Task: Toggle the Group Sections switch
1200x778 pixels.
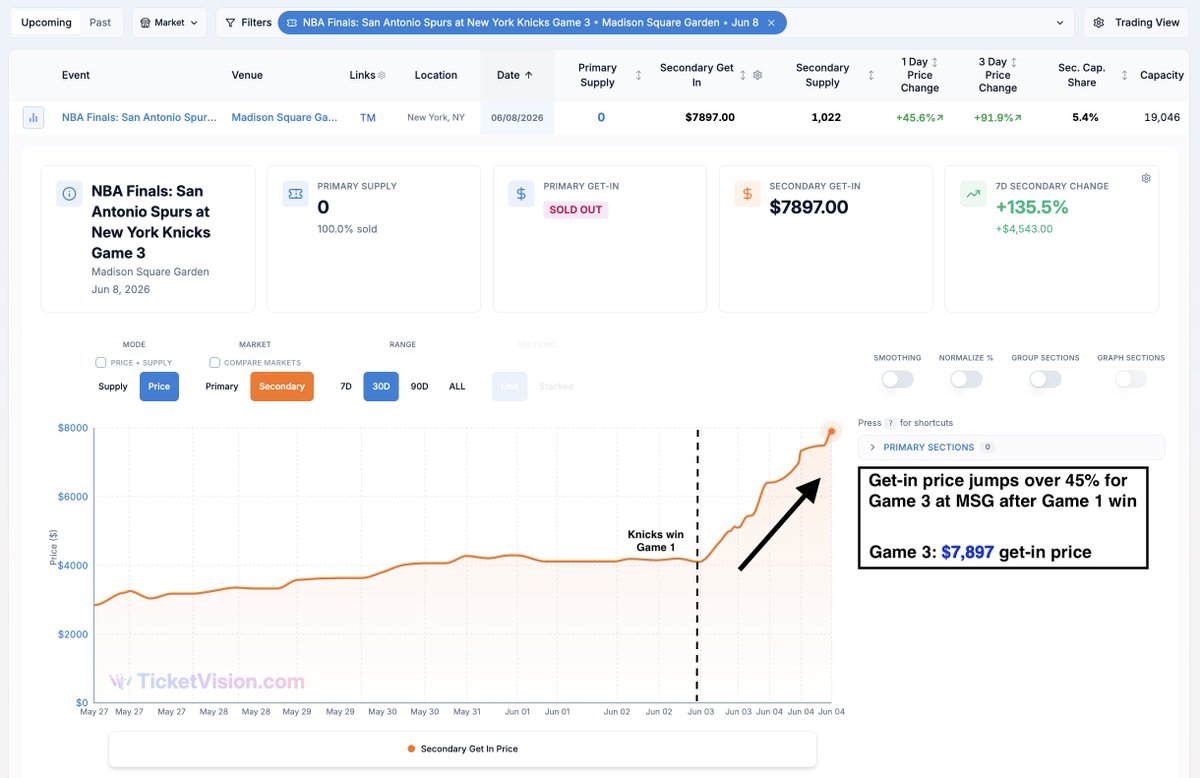Action: (1045, 380)
